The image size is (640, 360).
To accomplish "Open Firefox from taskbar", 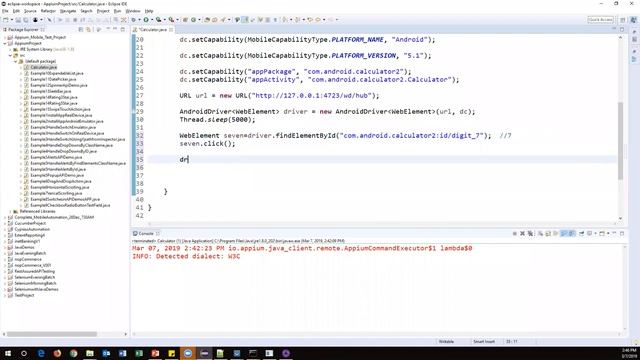I will click(x=57, y=353).
